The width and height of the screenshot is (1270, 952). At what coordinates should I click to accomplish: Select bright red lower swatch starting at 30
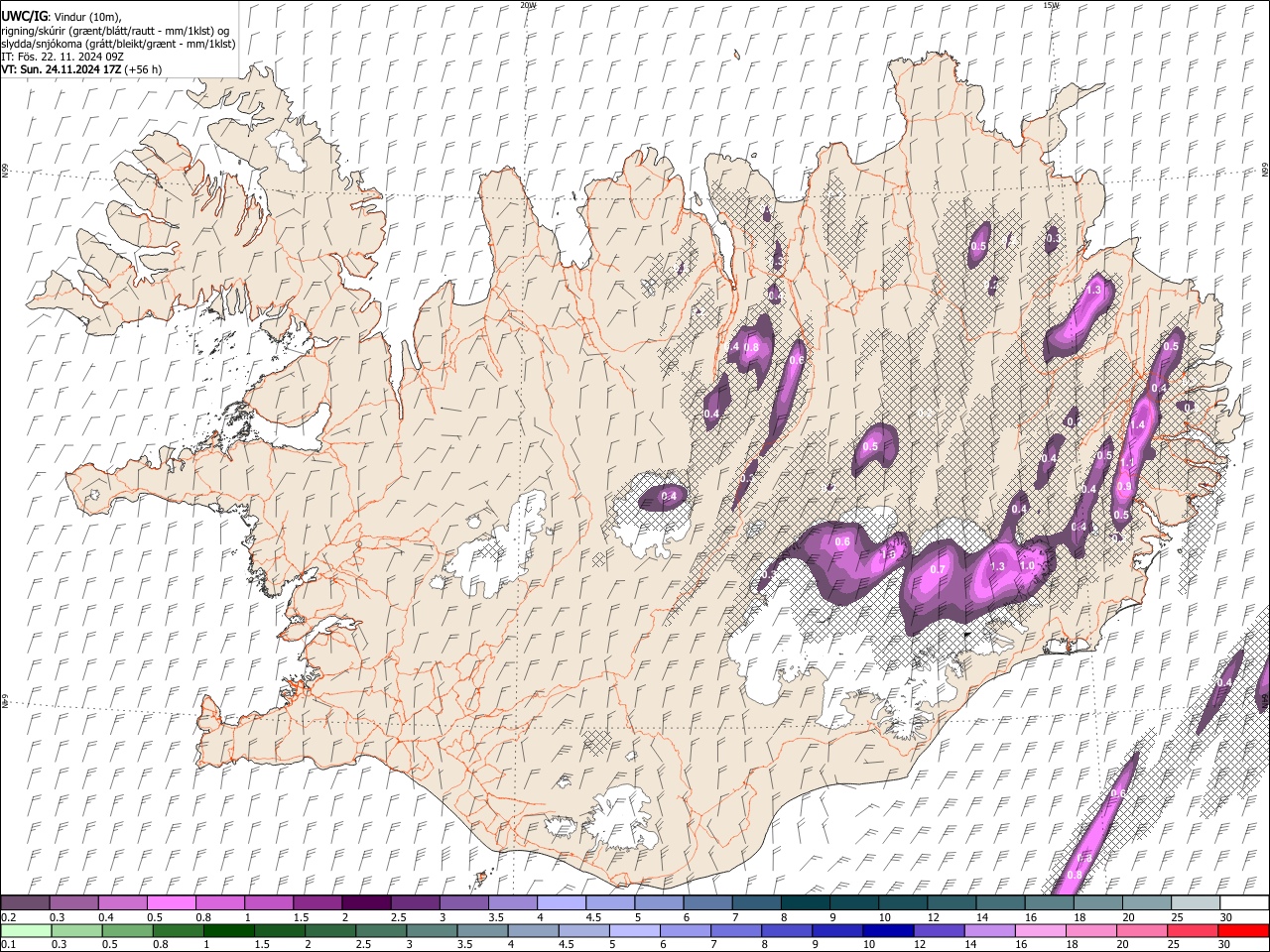[1242, 930]
